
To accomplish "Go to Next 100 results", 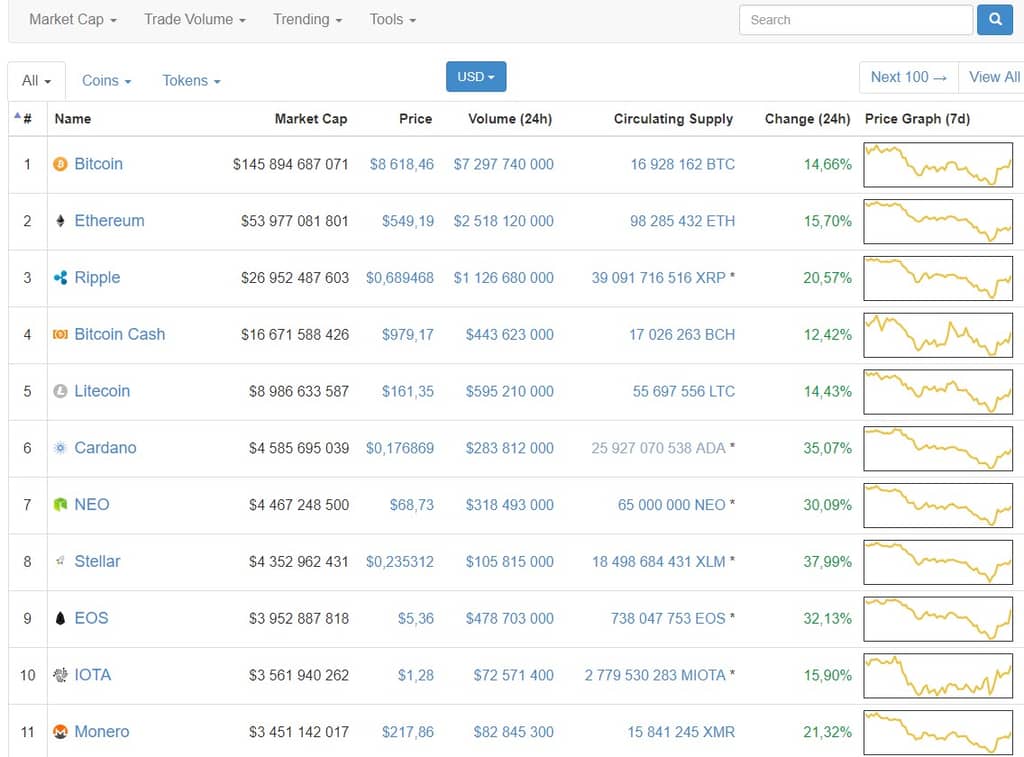I will click(908, 77).
